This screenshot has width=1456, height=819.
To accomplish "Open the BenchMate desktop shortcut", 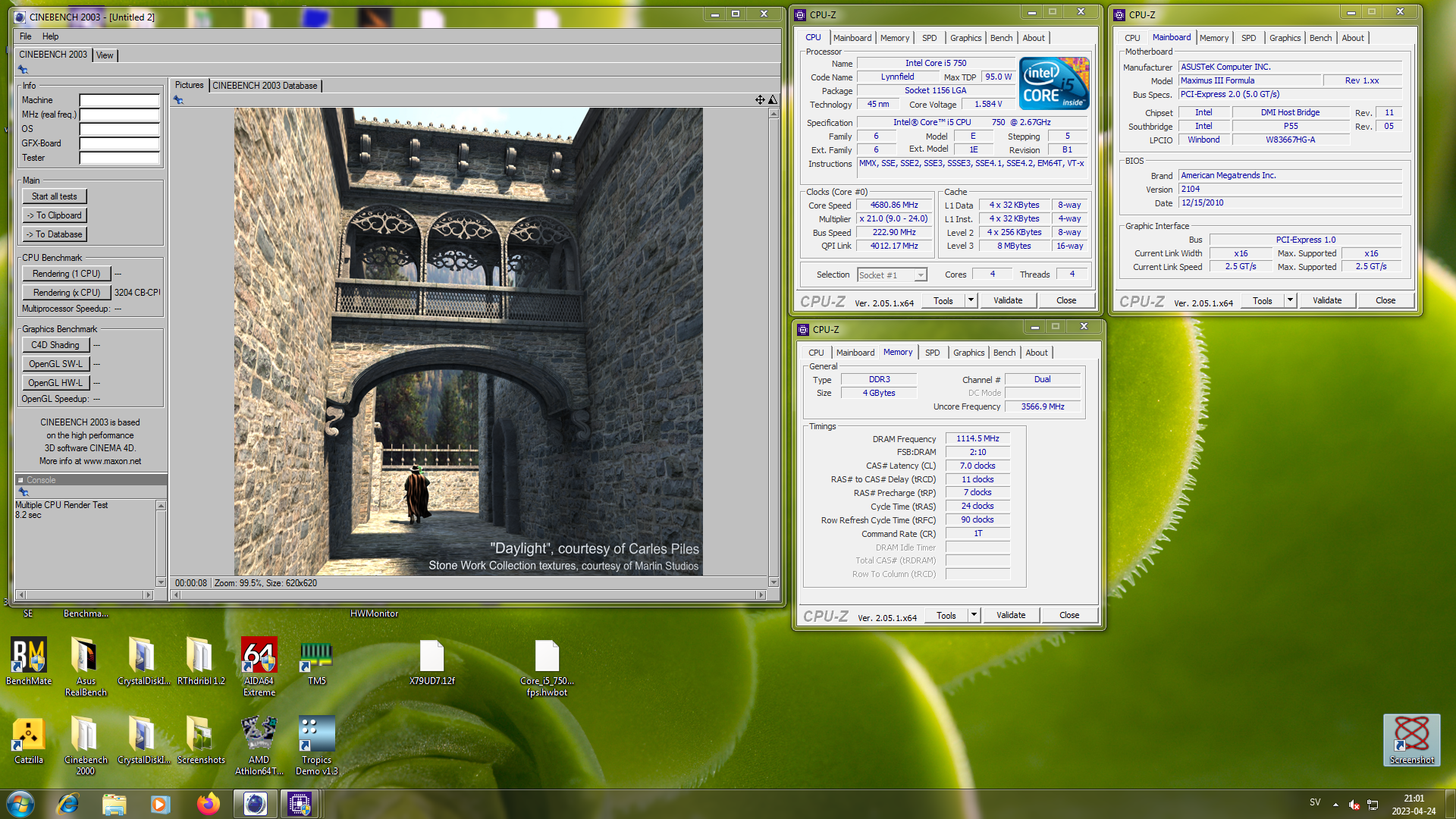I will pos(29,661).
